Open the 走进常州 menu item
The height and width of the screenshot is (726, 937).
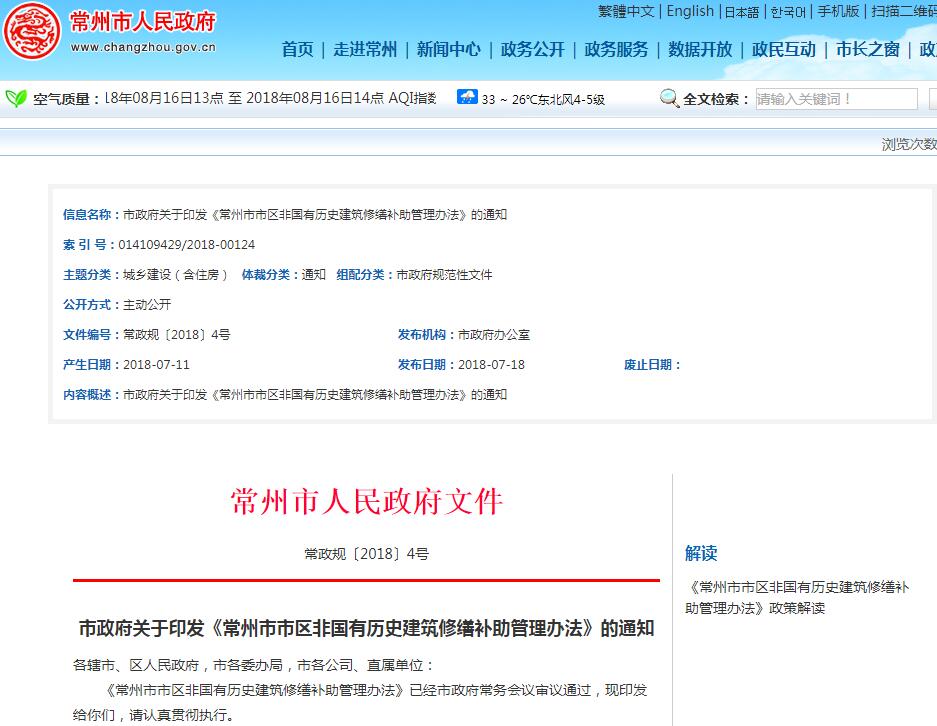(x=365, y=49)
